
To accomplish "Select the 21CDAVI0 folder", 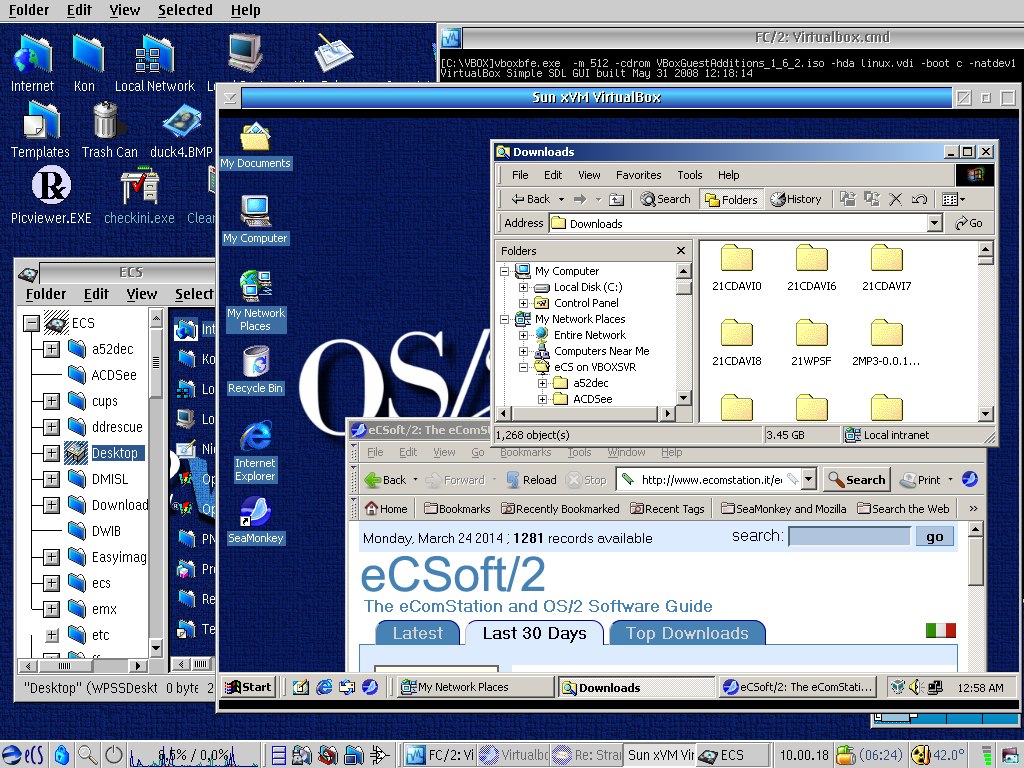I will coord(737,268).
